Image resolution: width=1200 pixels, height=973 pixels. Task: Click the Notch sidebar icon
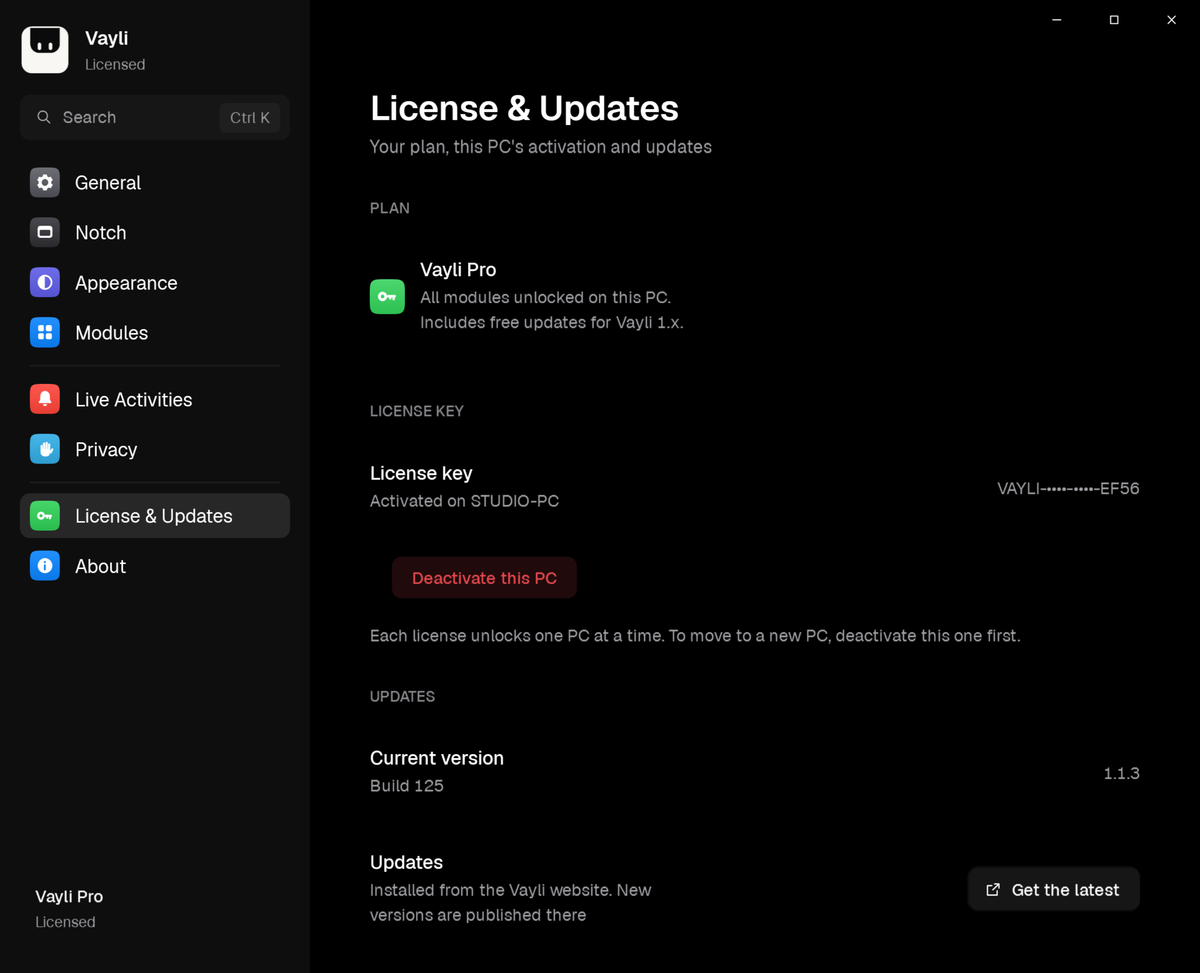[x=45, y=232]
